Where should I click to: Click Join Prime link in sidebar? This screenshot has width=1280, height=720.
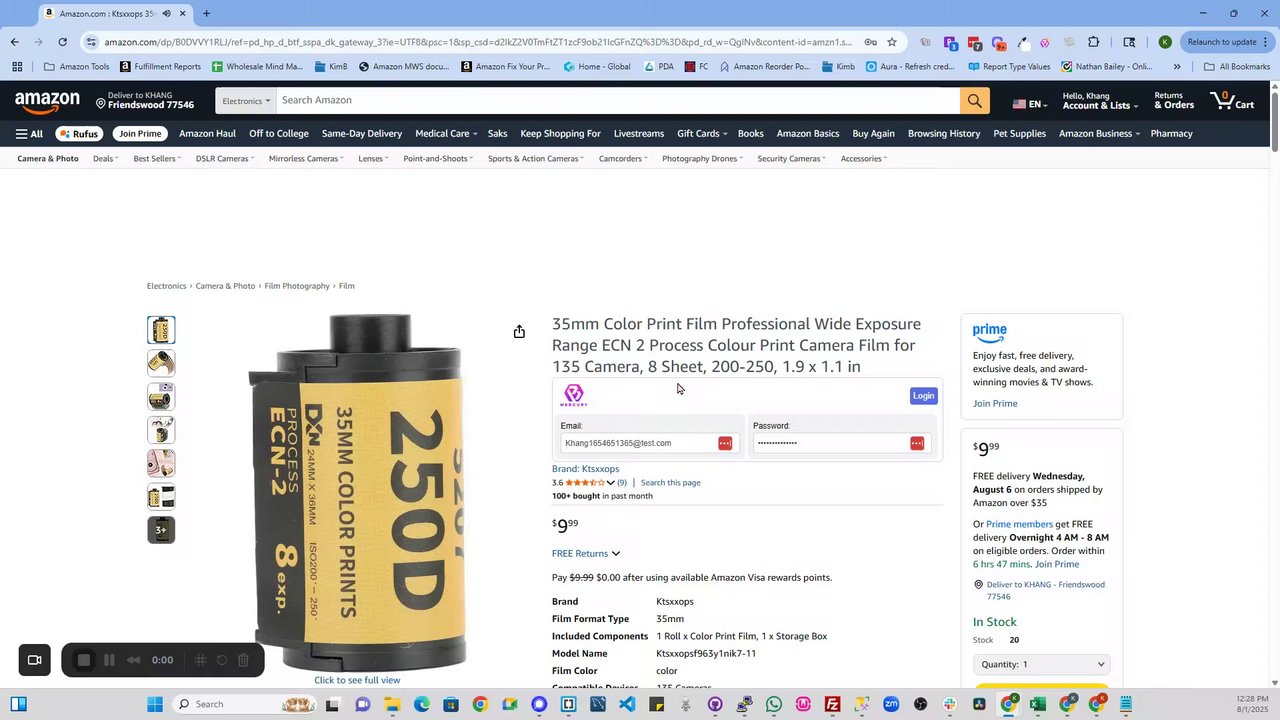click(995, 404)
